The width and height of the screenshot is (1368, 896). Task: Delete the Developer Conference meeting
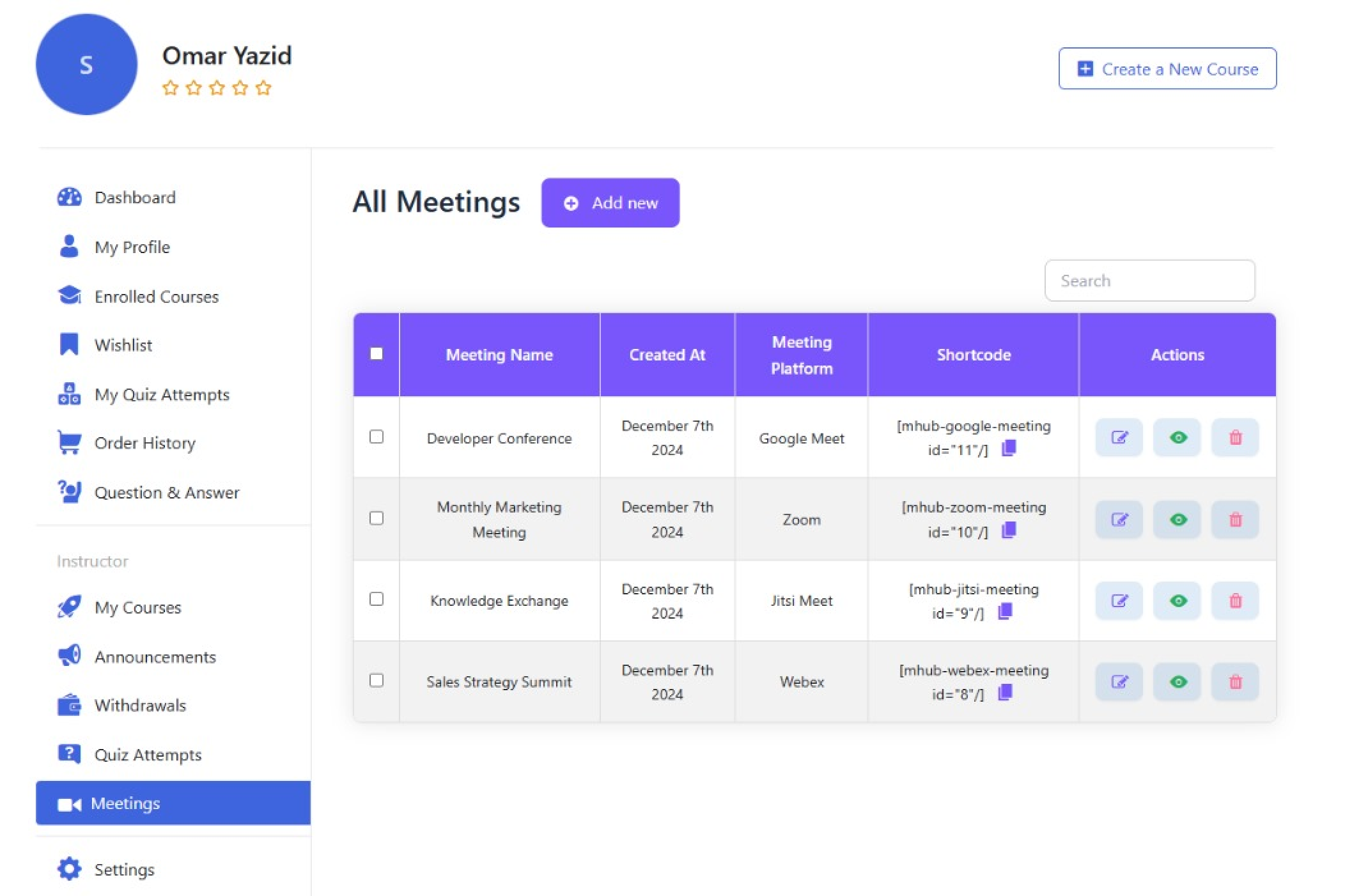[x=1235, y=438]
